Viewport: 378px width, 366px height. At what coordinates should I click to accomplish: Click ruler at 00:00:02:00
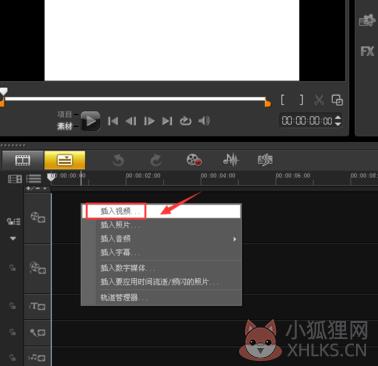pyautogui.click(x=143, y=176)
